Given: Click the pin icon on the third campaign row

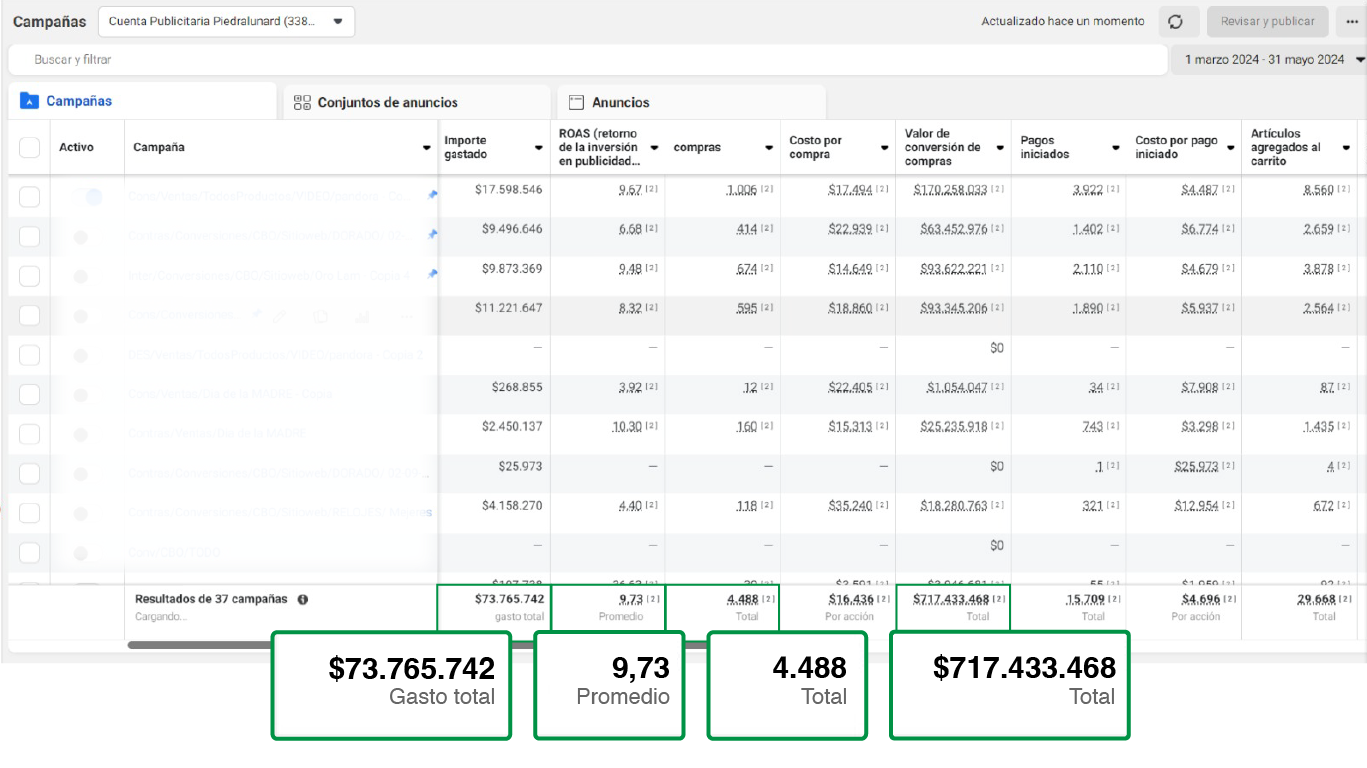Looking at the screenshot, I should coord(432,274).
